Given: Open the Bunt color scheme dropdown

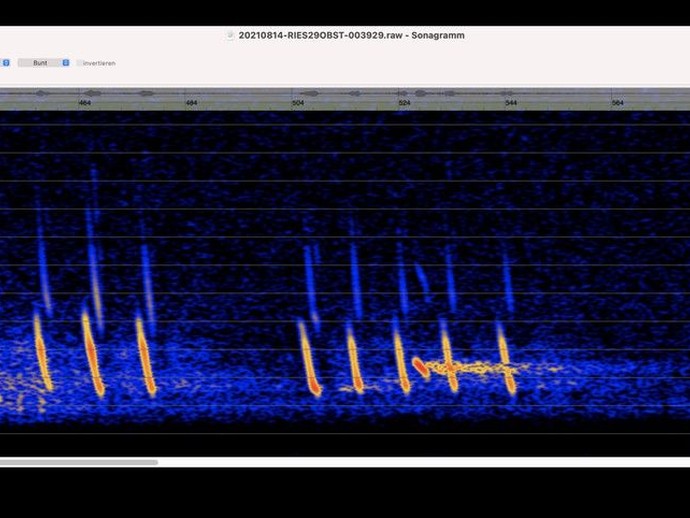Looking at the screenshot, I should [x=44, y=63].
